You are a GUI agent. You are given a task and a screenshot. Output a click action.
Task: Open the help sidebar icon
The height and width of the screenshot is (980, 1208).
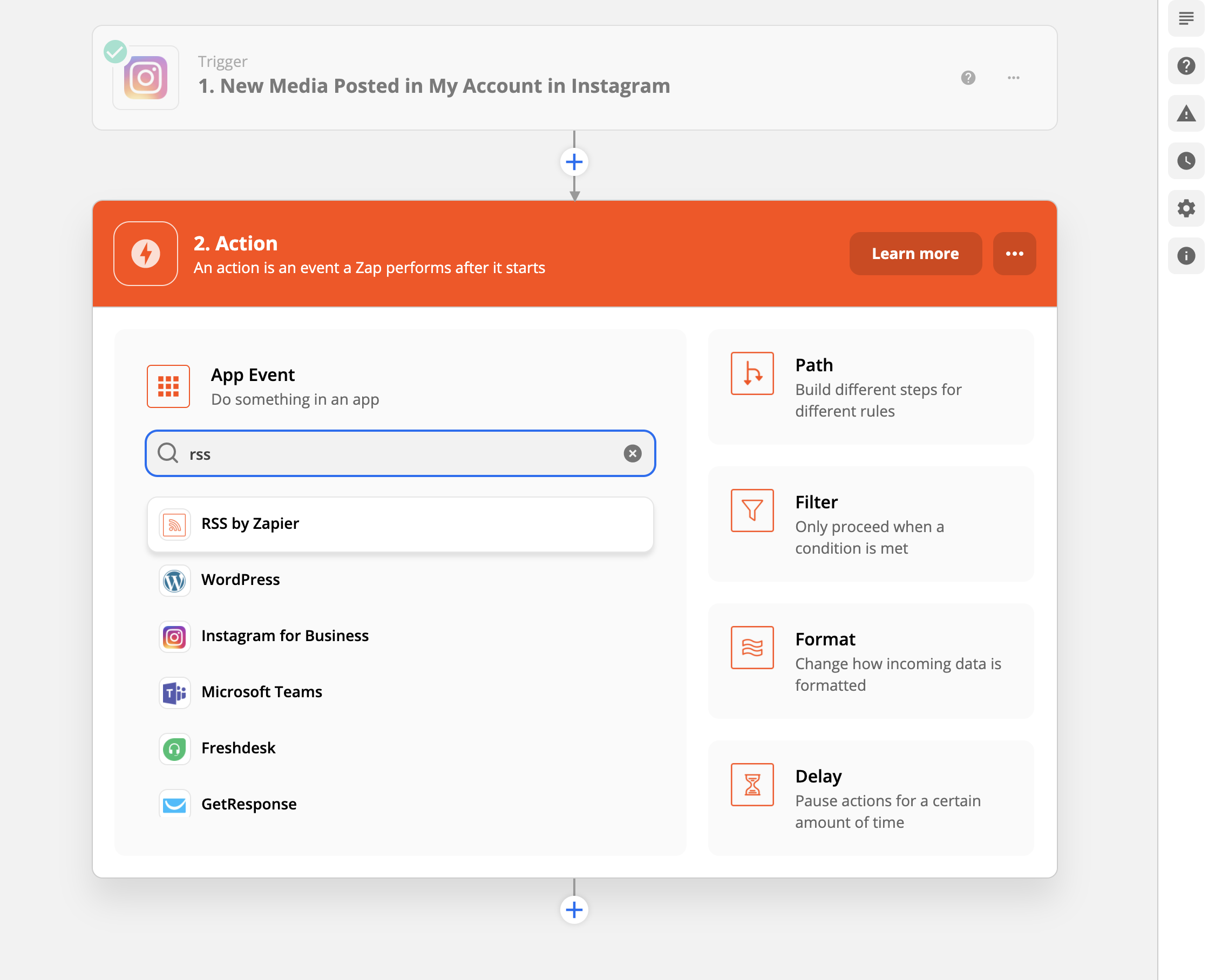(1186, 66)
